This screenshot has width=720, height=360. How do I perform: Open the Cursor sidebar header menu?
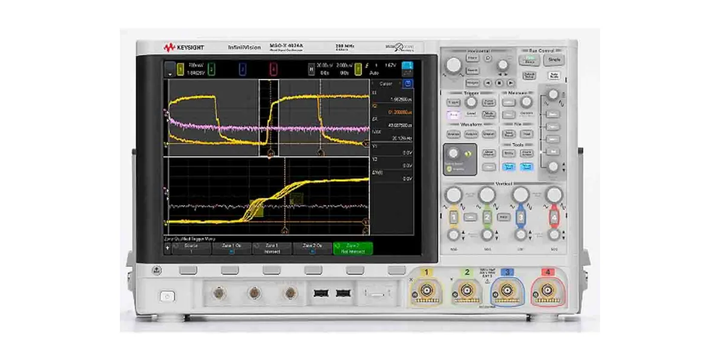(x=387, y=84)
